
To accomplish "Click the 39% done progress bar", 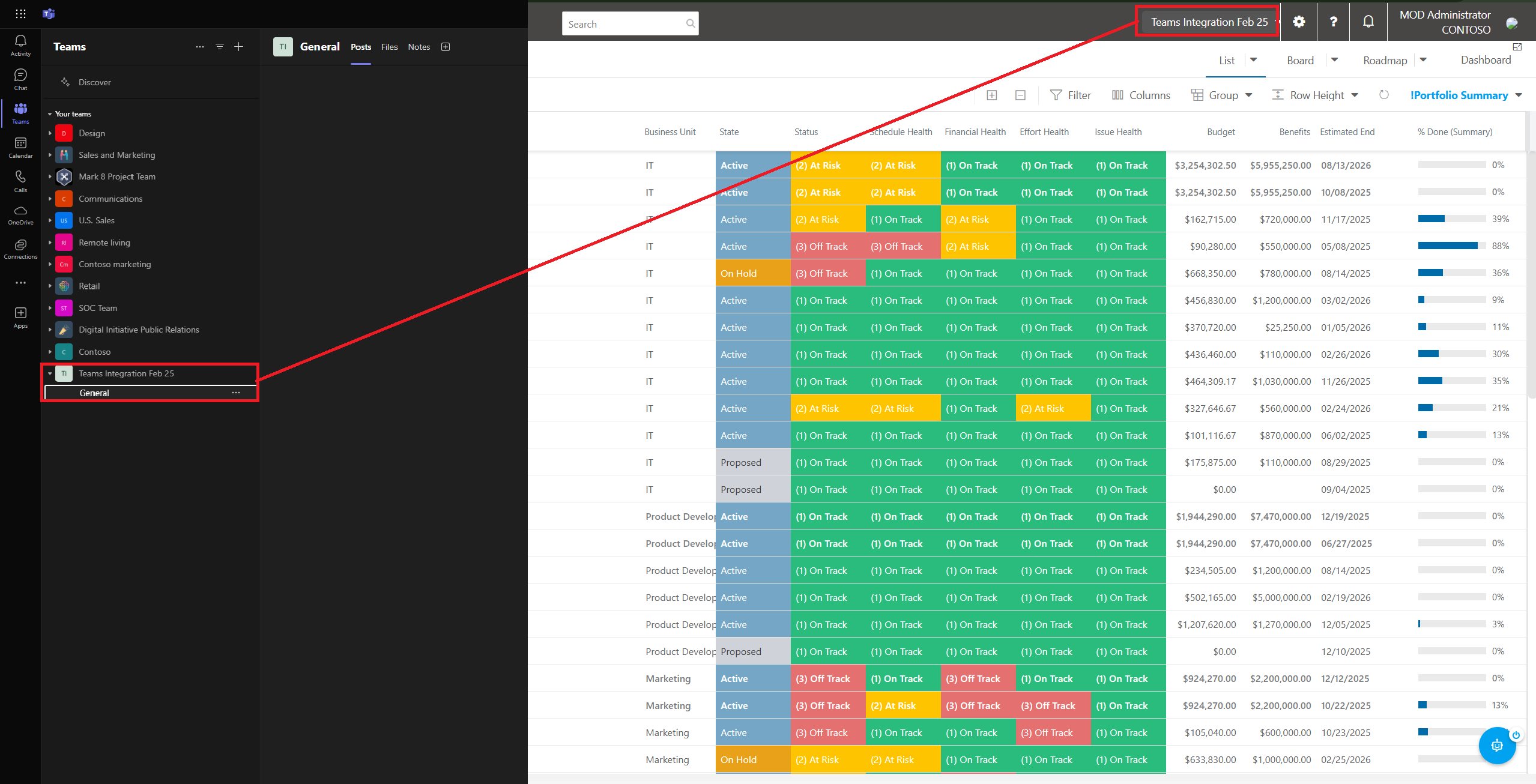I will [x=1452, y=219].
